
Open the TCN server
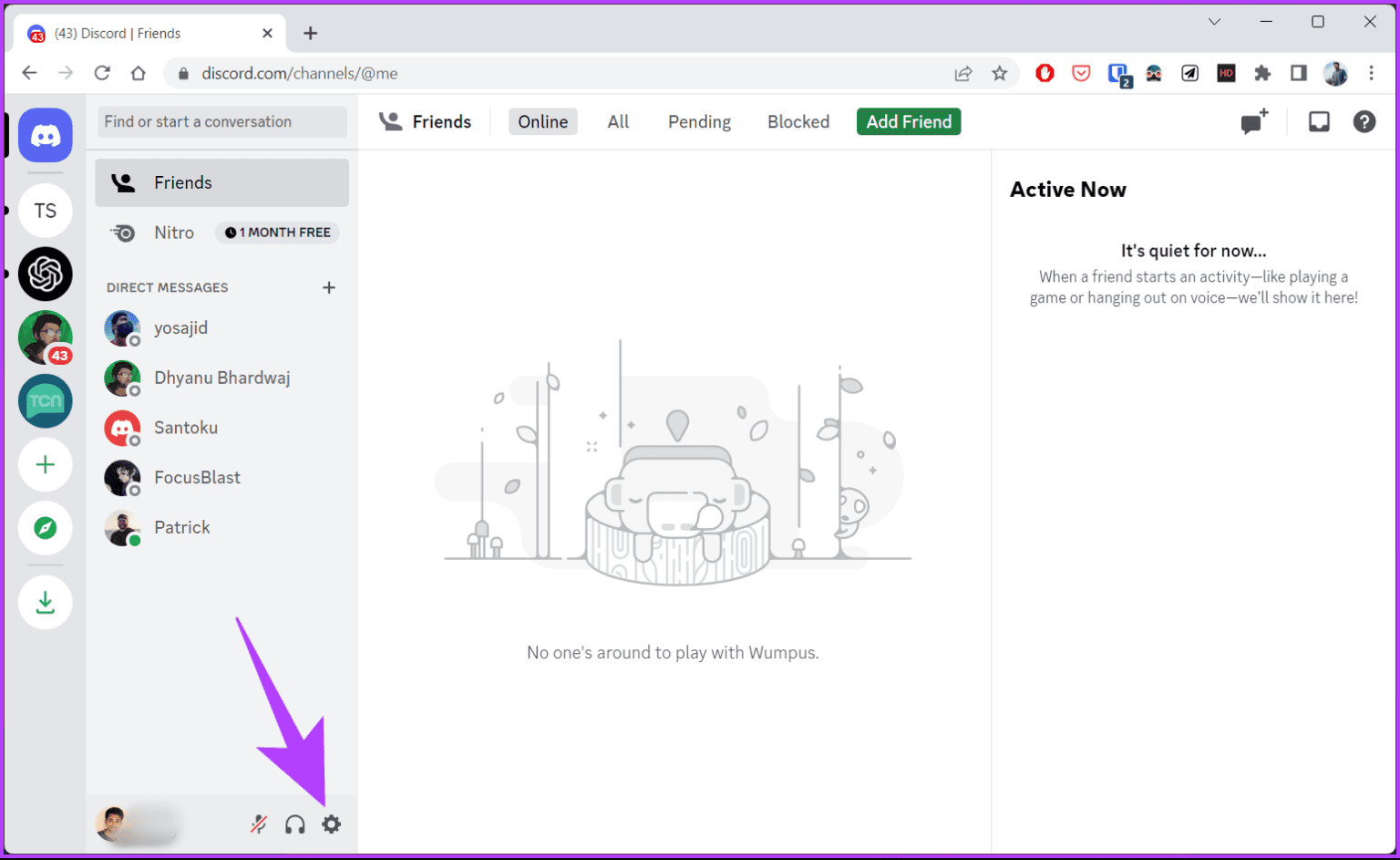[46, 401]
